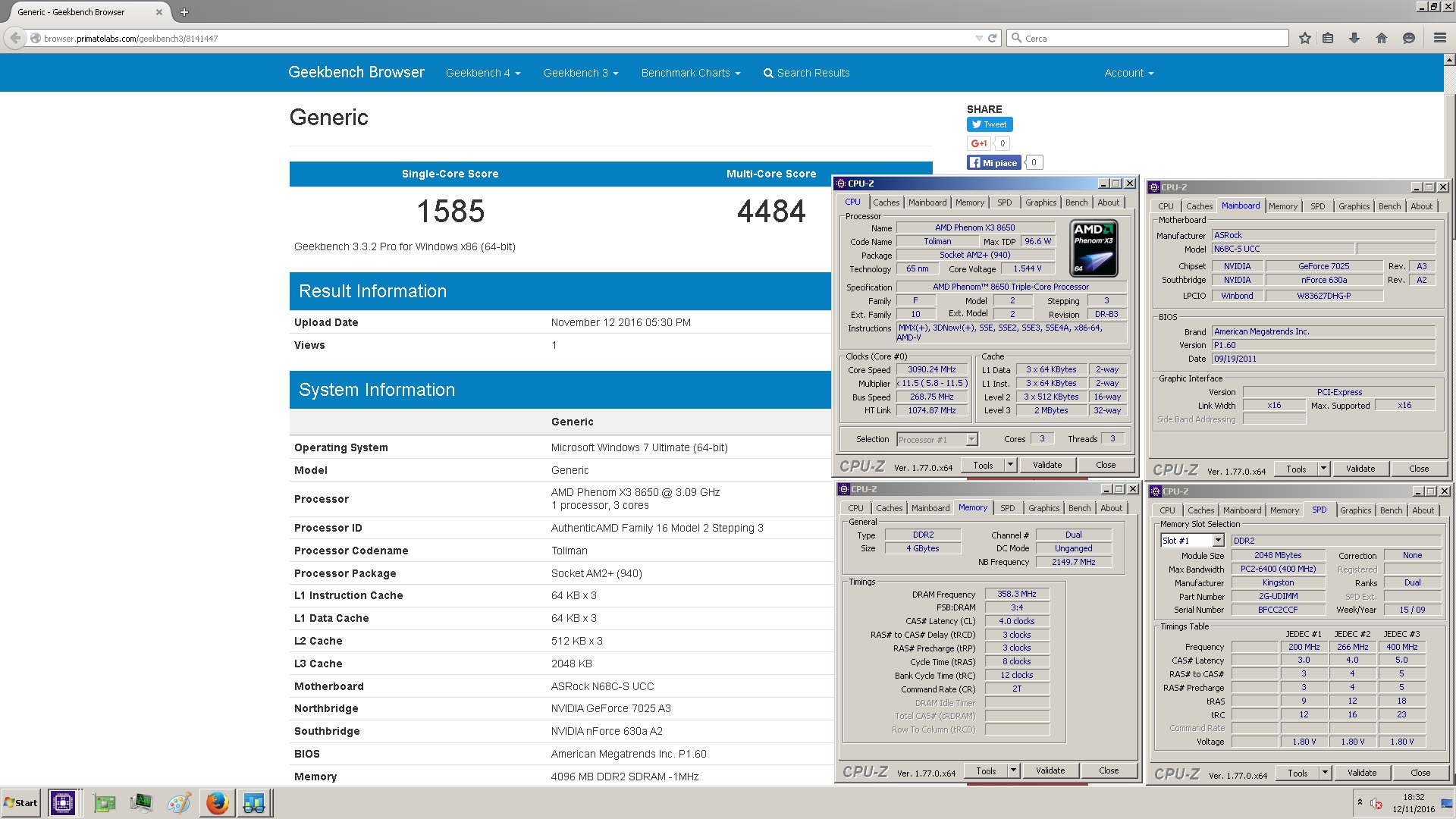
Task: Go back using the browser back arrow
Action: [15, 38]
